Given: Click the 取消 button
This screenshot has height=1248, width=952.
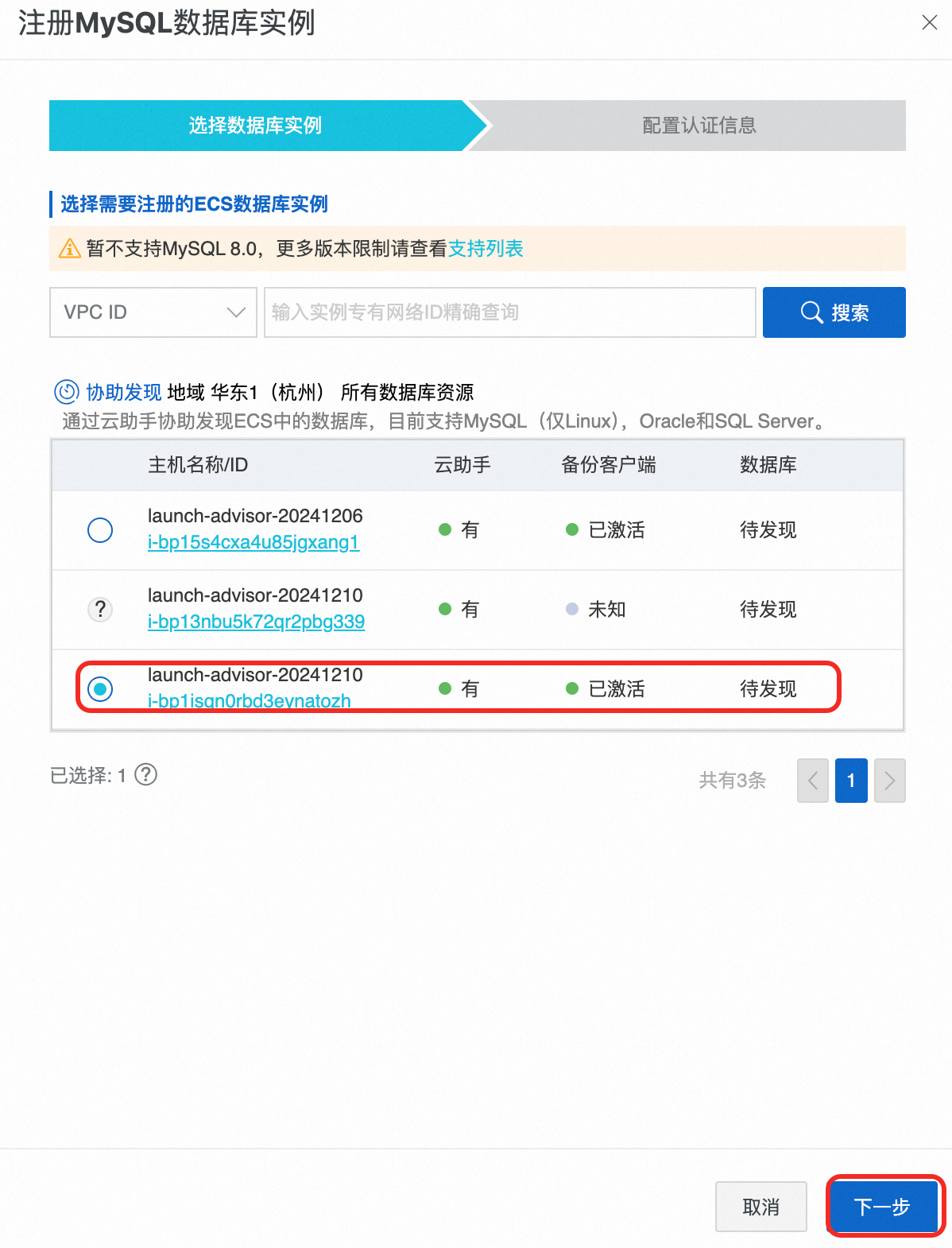Looking at the screenshot, I should tap(761, 1207).
